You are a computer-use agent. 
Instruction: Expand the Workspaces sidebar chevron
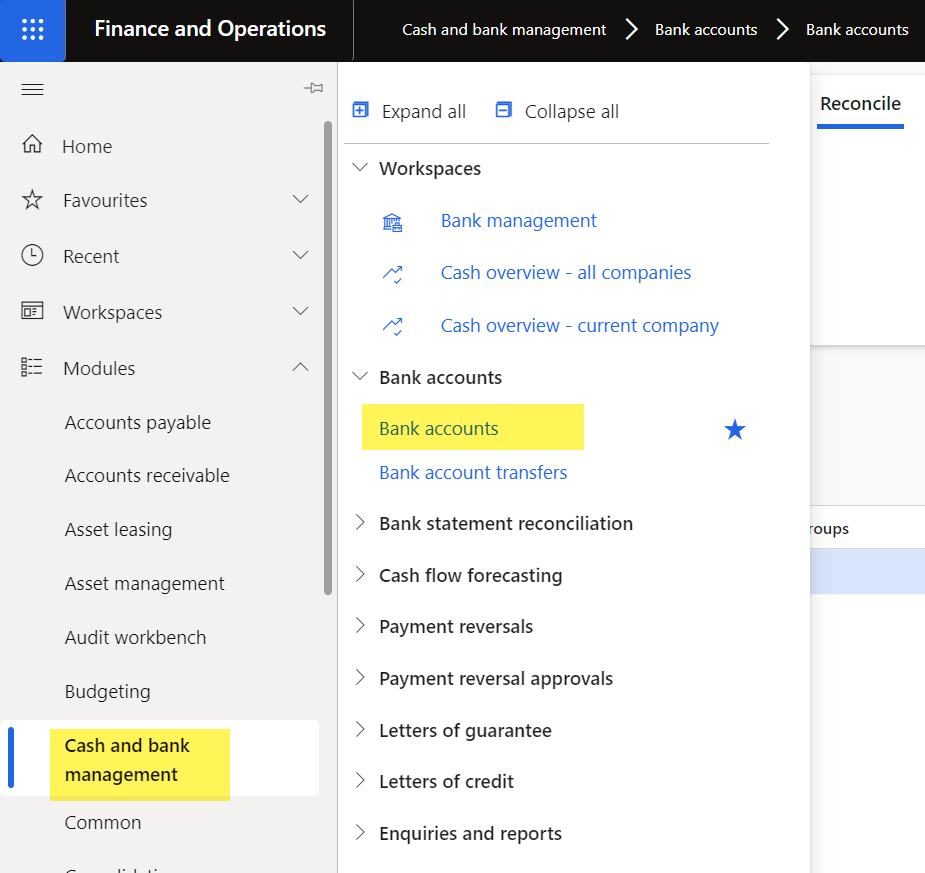301,311
